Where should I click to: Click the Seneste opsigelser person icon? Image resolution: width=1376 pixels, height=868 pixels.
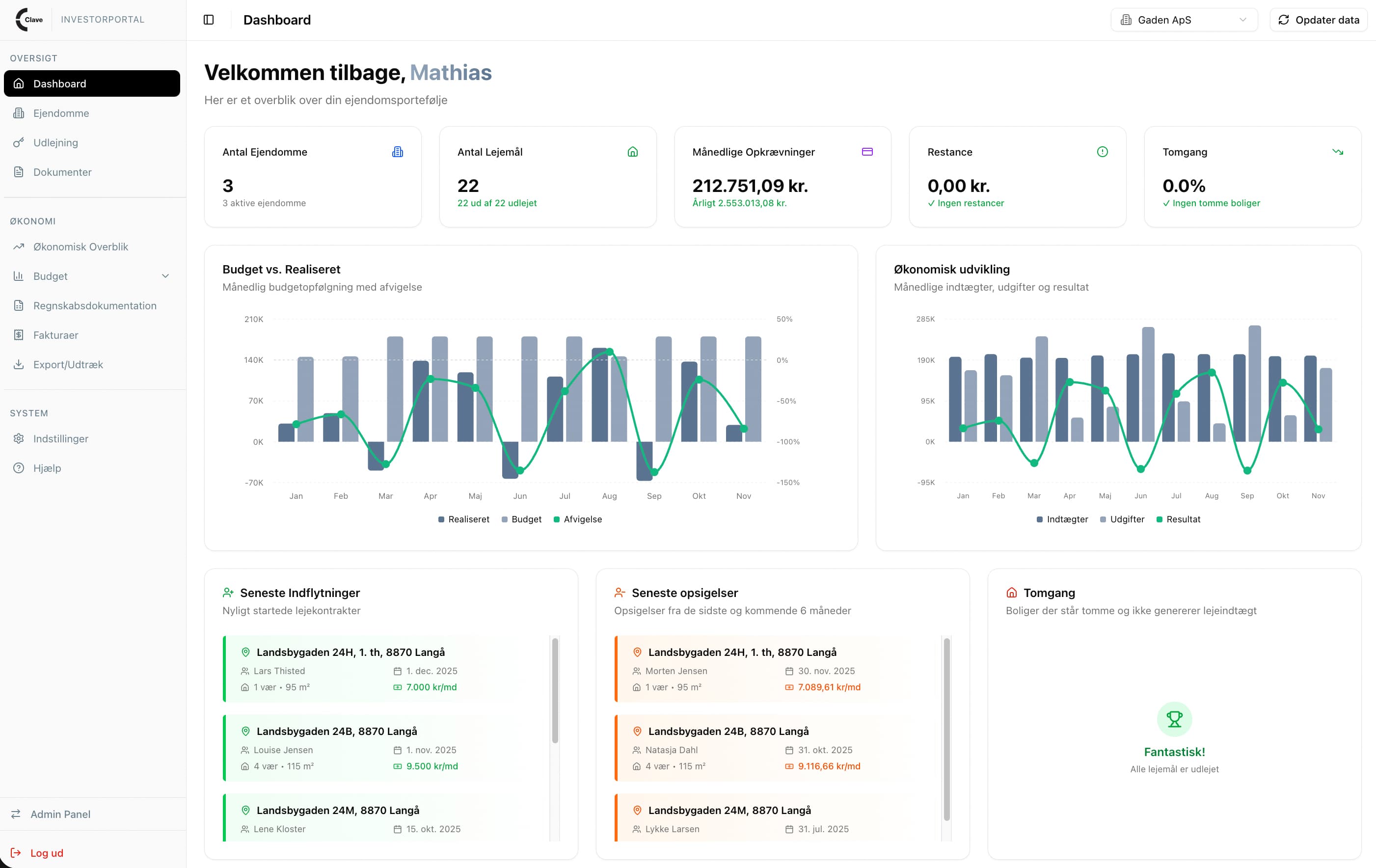[620, 593]
